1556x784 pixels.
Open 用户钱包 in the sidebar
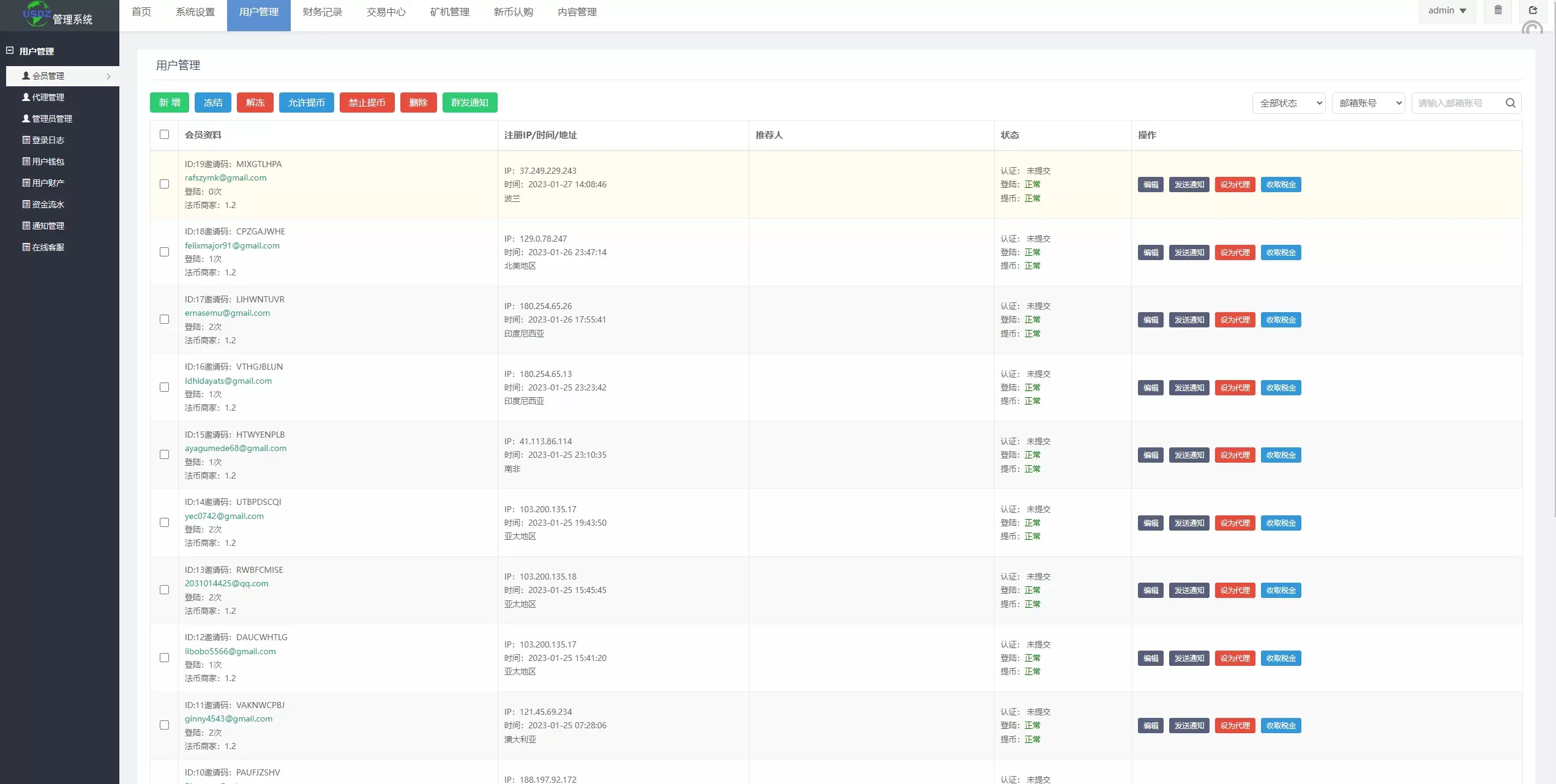pyautogui.click(x=48, y=162)
